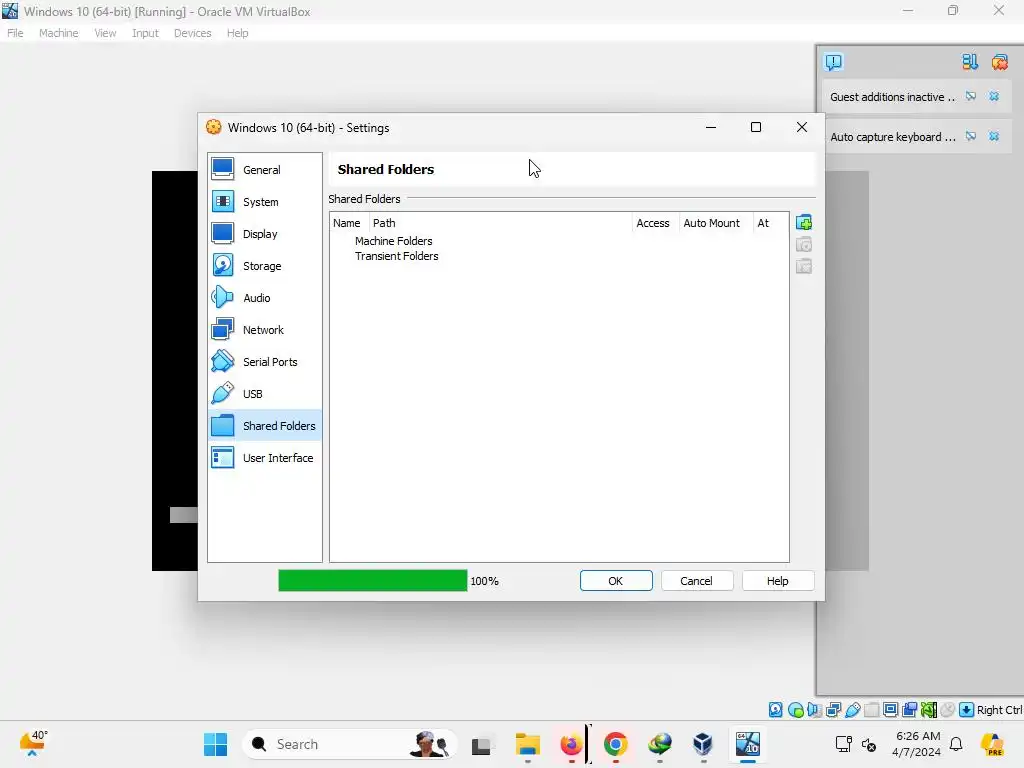Viewport: 1024px width, 768px height.
Task: Open File Explorer from the taskbar
Action: pos(528,744)
